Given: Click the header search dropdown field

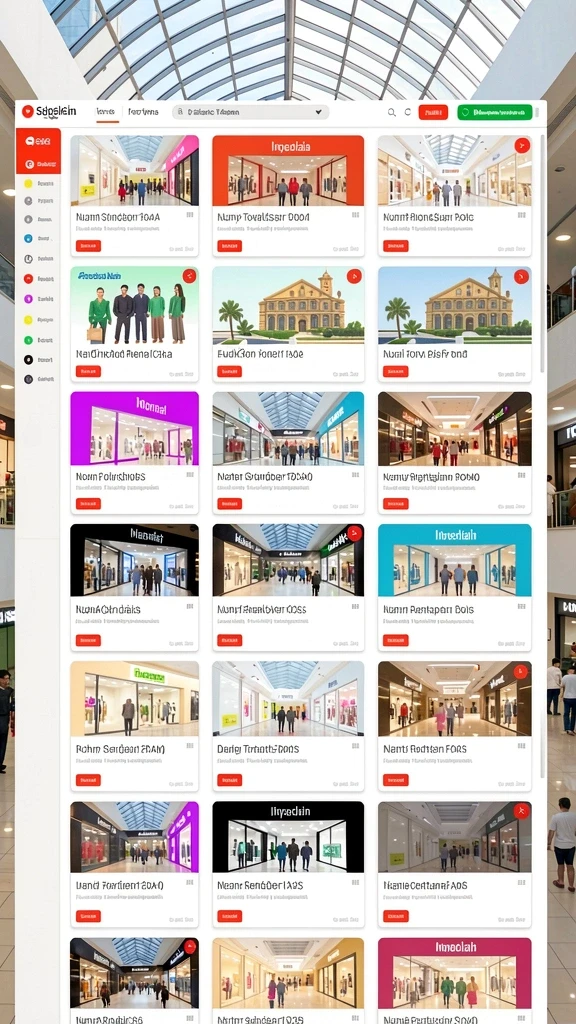Looking at the screenshot, I should click(x=251, y=112).
